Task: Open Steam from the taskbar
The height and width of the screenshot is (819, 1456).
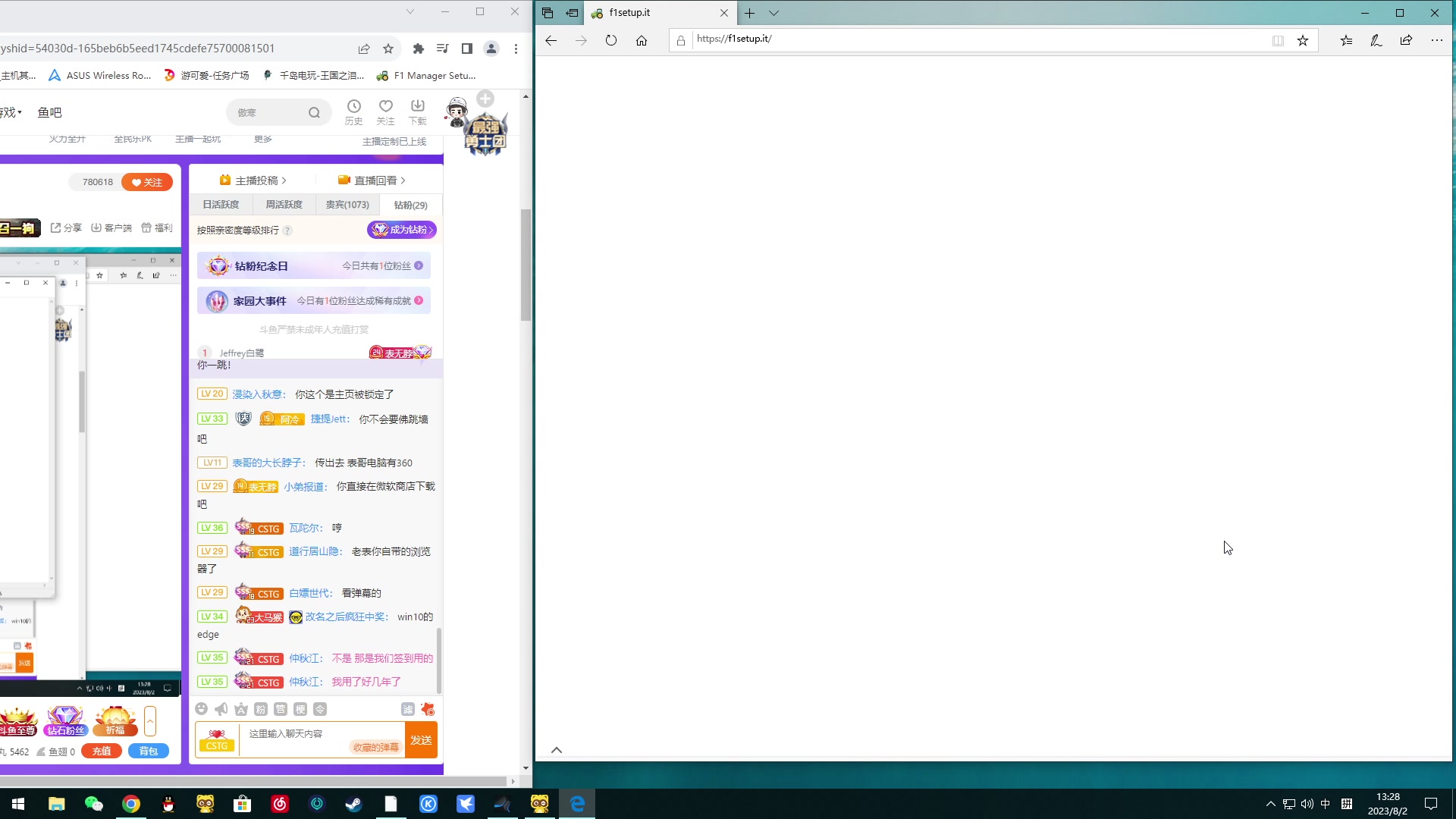Action: point(353,804)
